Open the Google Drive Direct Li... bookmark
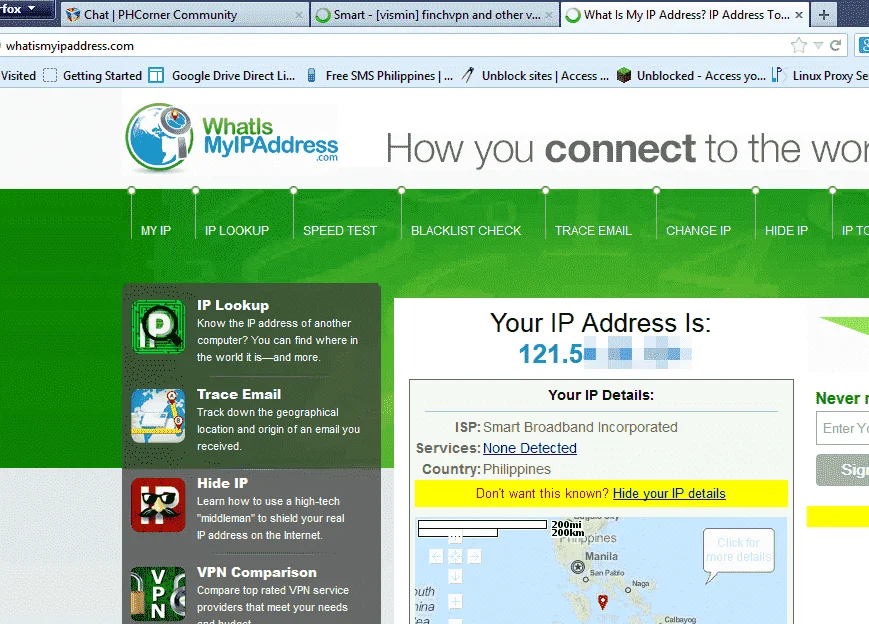The height and width of the screenshot is (624, 869). point(222,75)
